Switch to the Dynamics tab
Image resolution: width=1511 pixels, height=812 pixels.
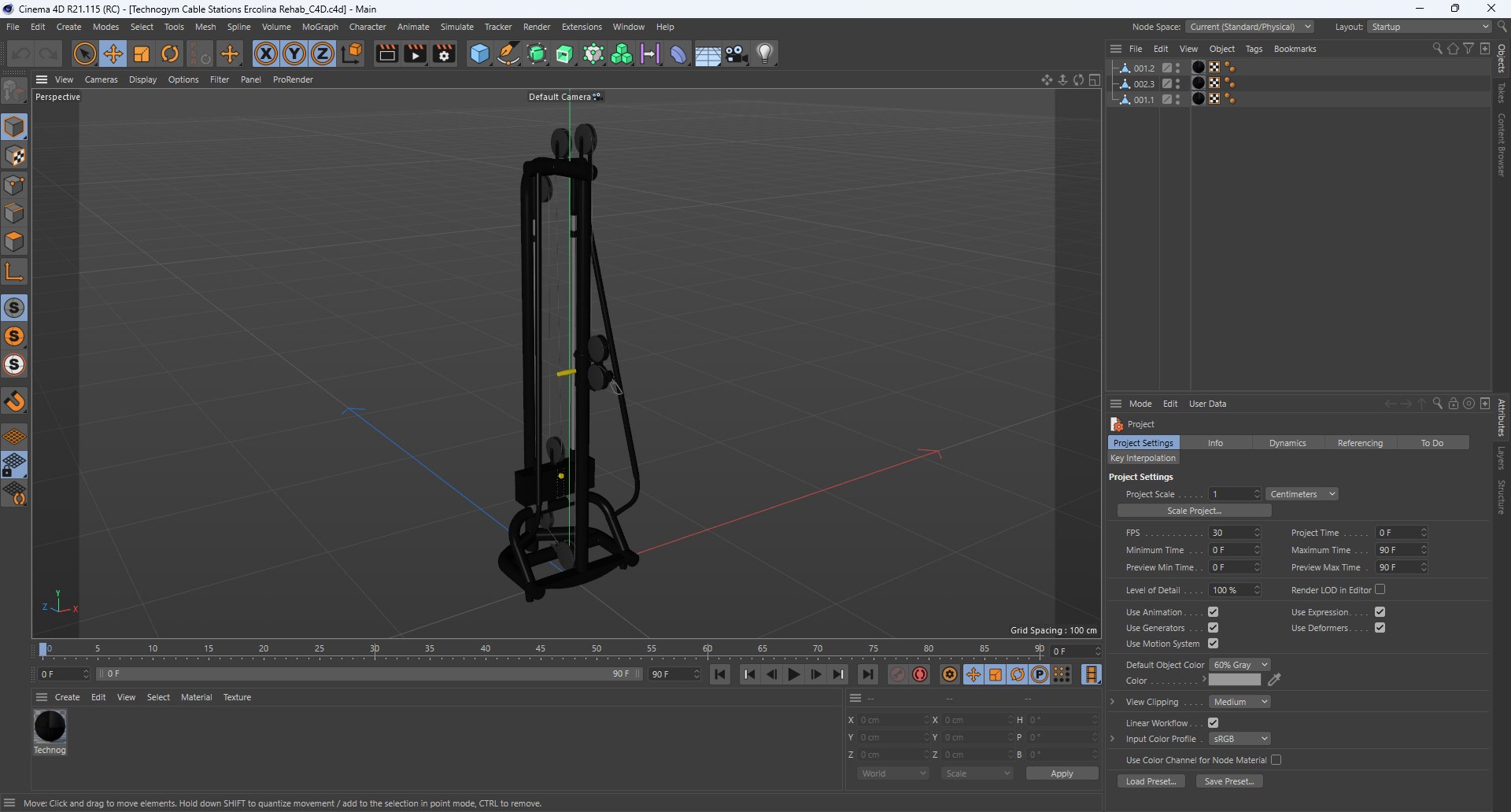pos(1287,443)
